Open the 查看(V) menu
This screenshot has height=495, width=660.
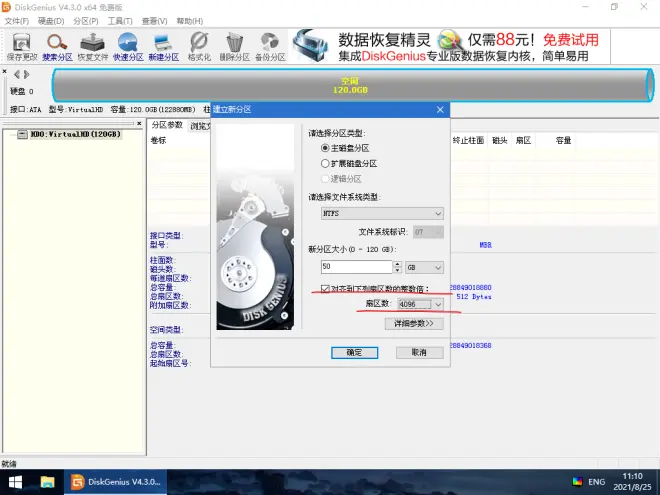[154, 21]
